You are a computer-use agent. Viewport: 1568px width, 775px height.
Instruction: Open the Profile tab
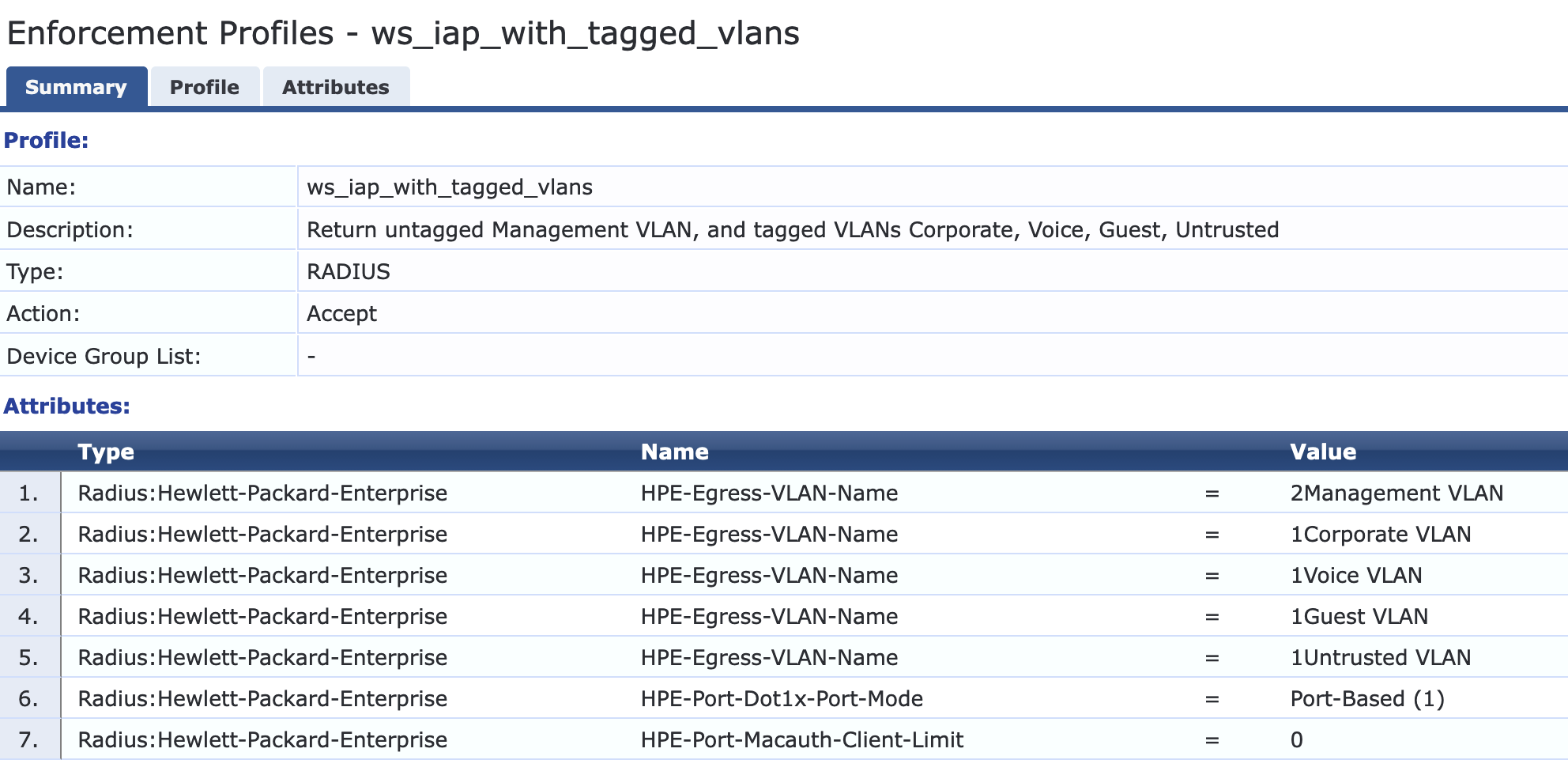coord(204,87)
